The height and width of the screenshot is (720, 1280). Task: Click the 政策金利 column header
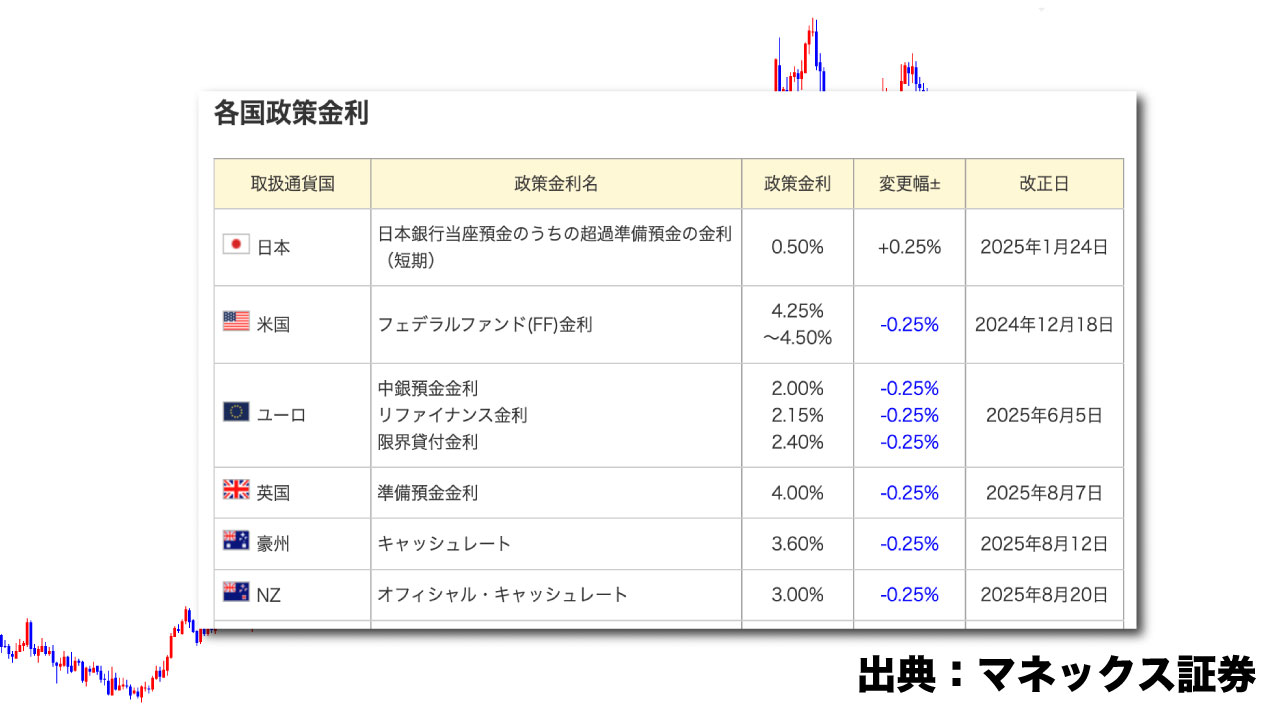[797, 184]
